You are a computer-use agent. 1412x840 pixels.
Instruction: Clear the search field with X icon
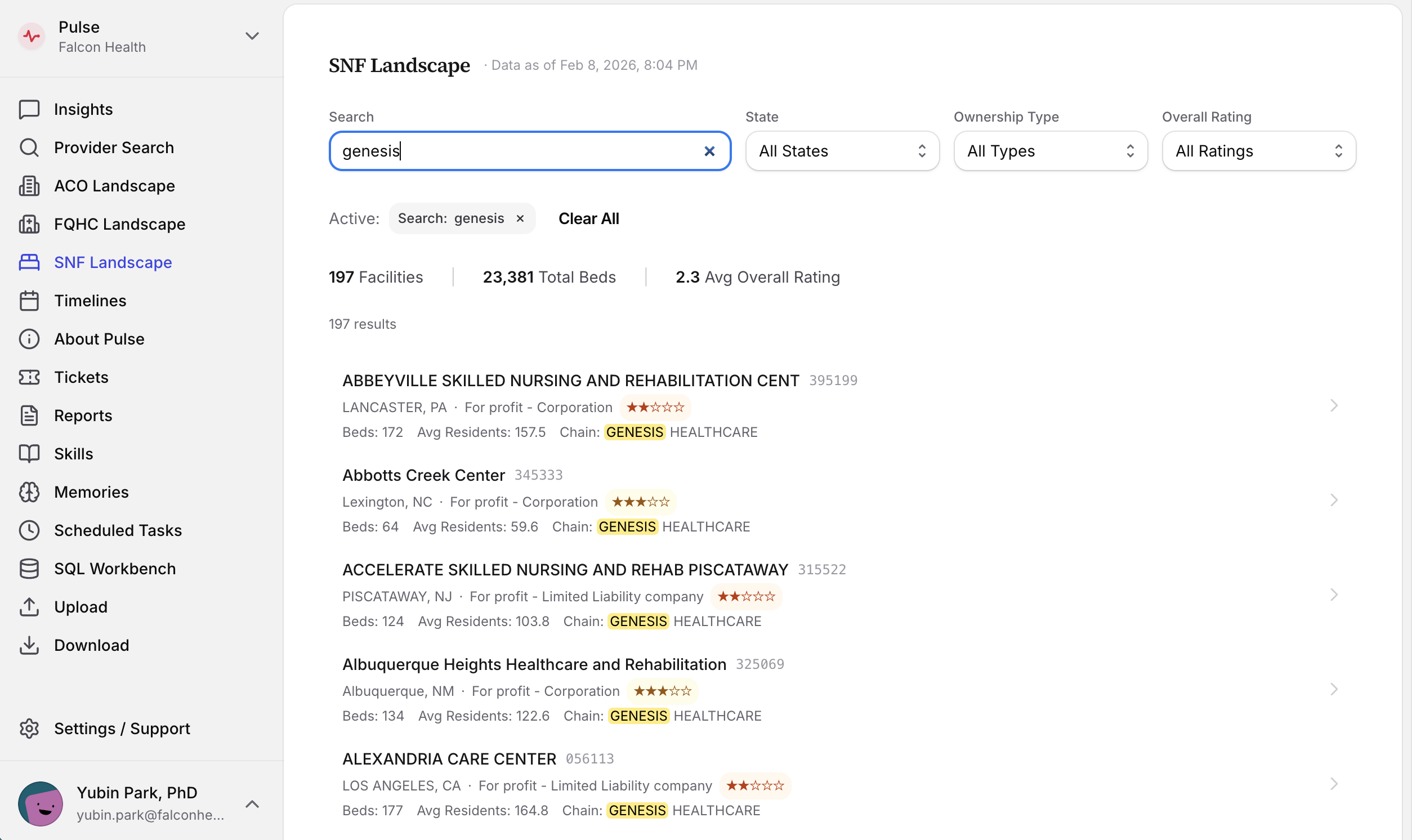point(709,151)
